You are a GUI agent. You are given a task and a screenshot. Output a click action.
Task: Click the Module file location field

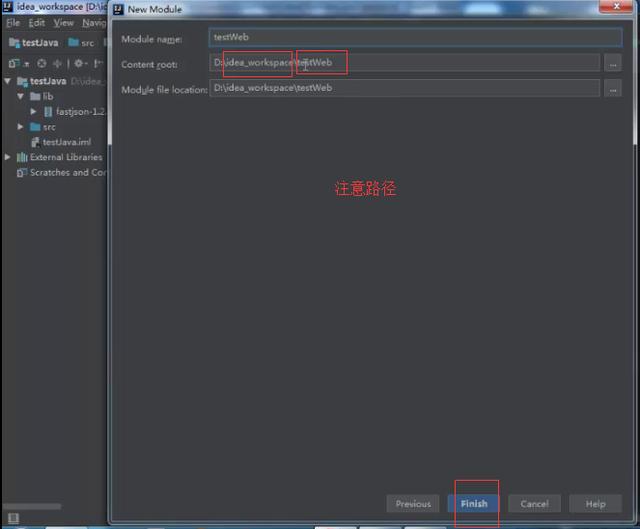click(404, 88)
